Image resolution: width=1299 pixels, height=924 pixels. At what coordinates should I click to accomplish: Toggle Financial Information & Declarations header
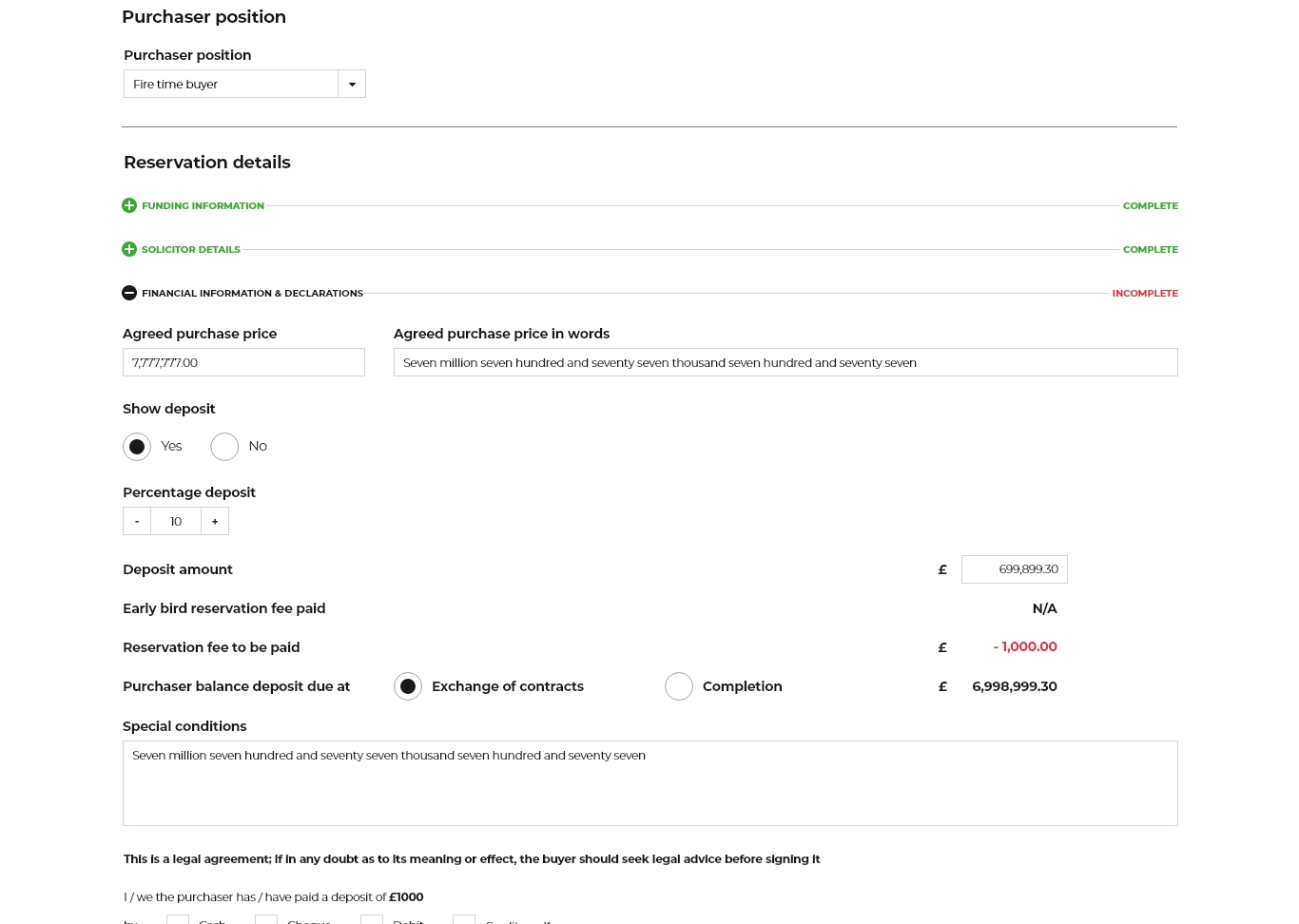pyautogui.click(x=252, y=293)
